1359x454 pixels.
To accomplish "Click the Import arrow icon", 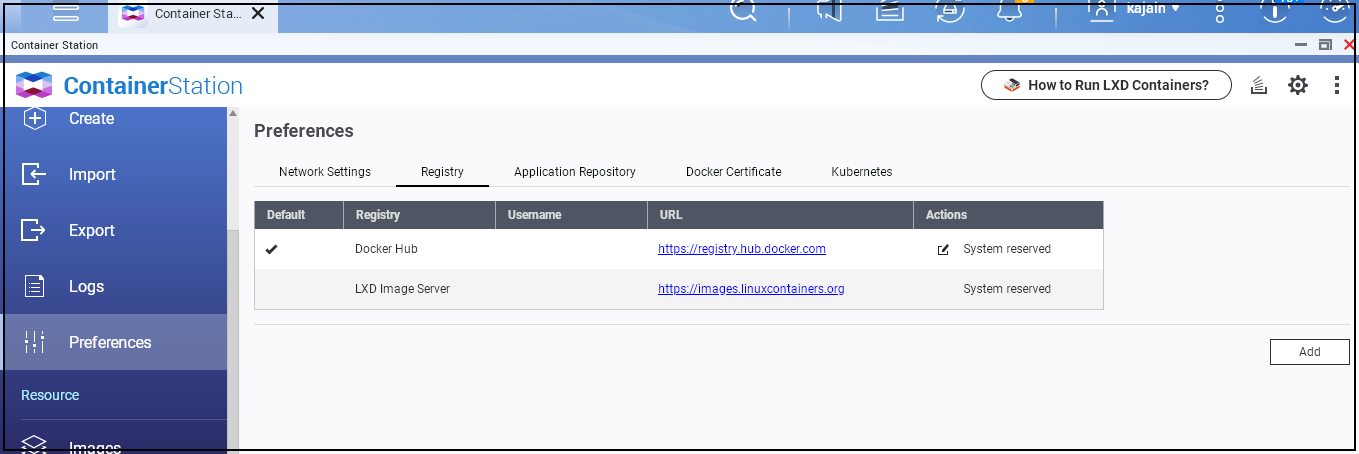I will click(x=34, y=174).
